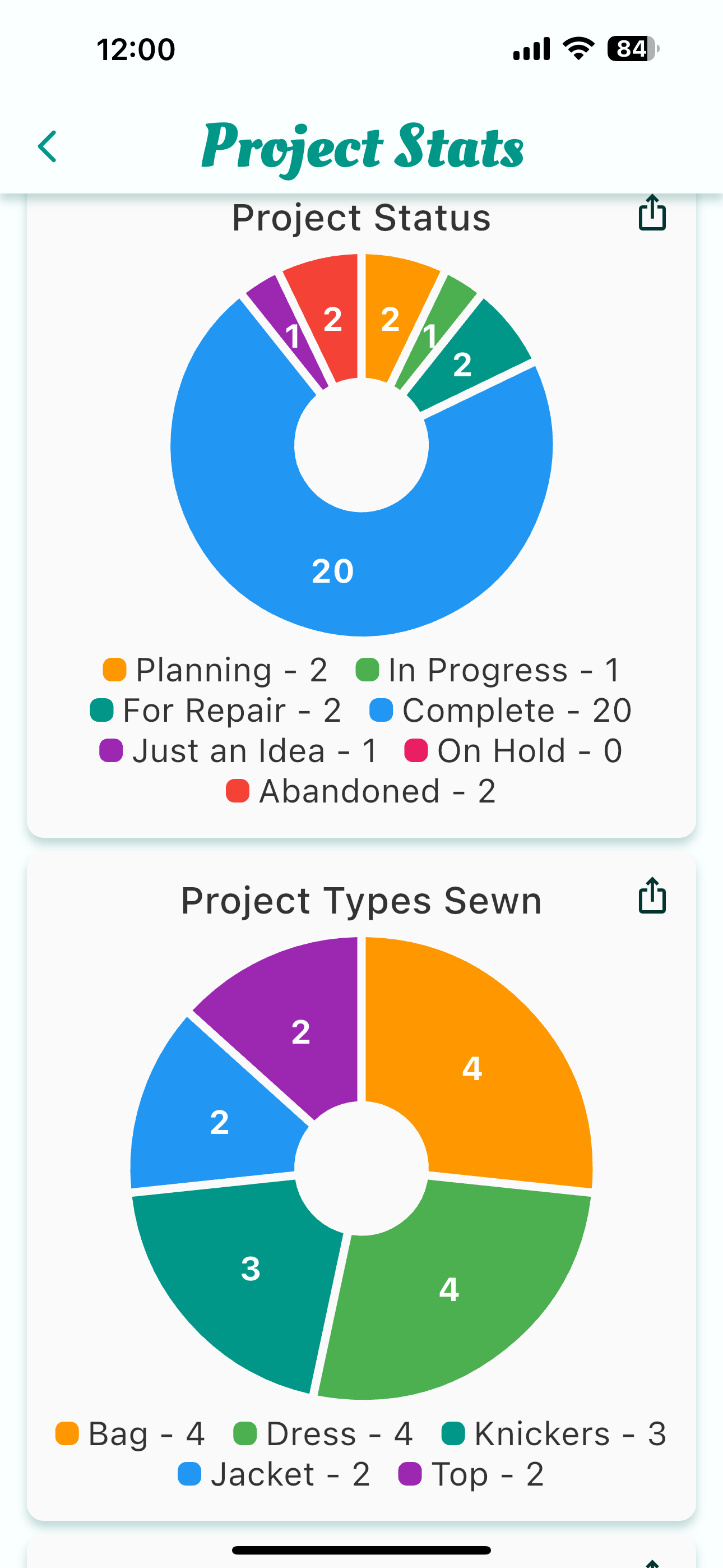Tap the purple Top legend swatch
723x1568 pixels.
[410, 1475]
